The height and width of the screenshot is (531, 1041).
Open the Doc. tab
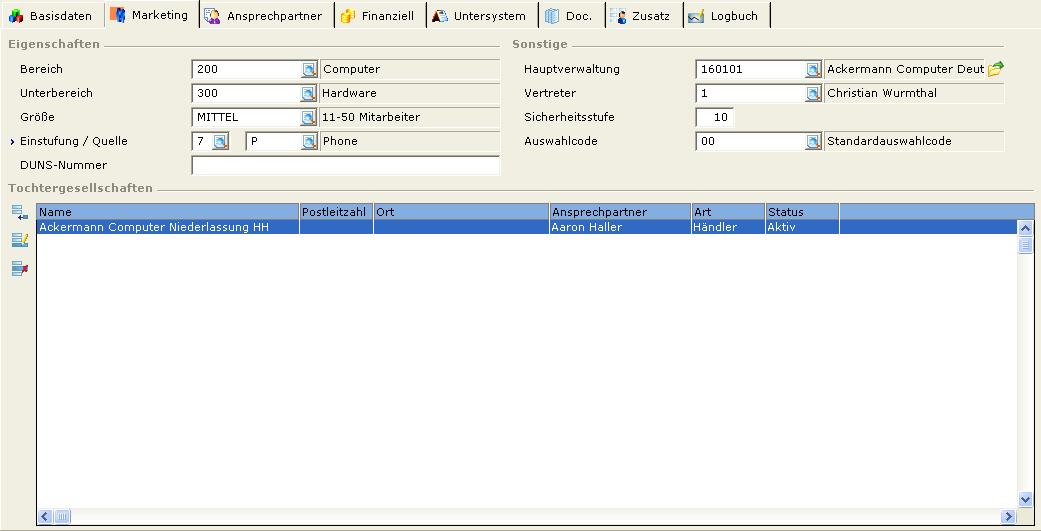pos(571,16)
